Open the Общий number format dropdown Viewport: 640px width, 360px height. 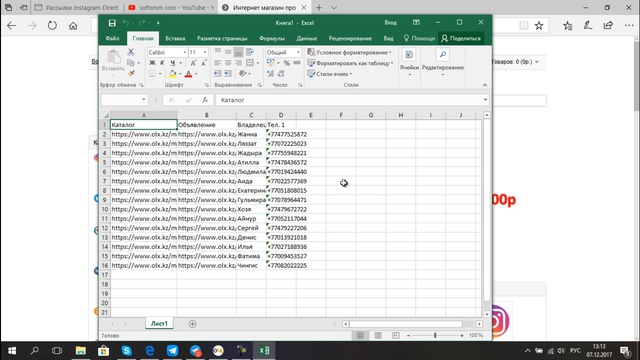click(x=298, y=52)
